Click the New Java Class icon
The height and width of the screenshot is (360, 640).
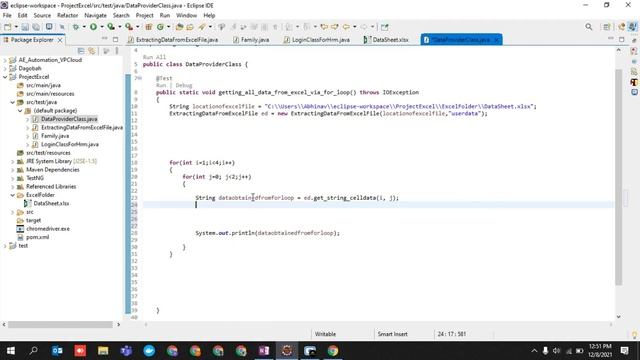[160, 27]
